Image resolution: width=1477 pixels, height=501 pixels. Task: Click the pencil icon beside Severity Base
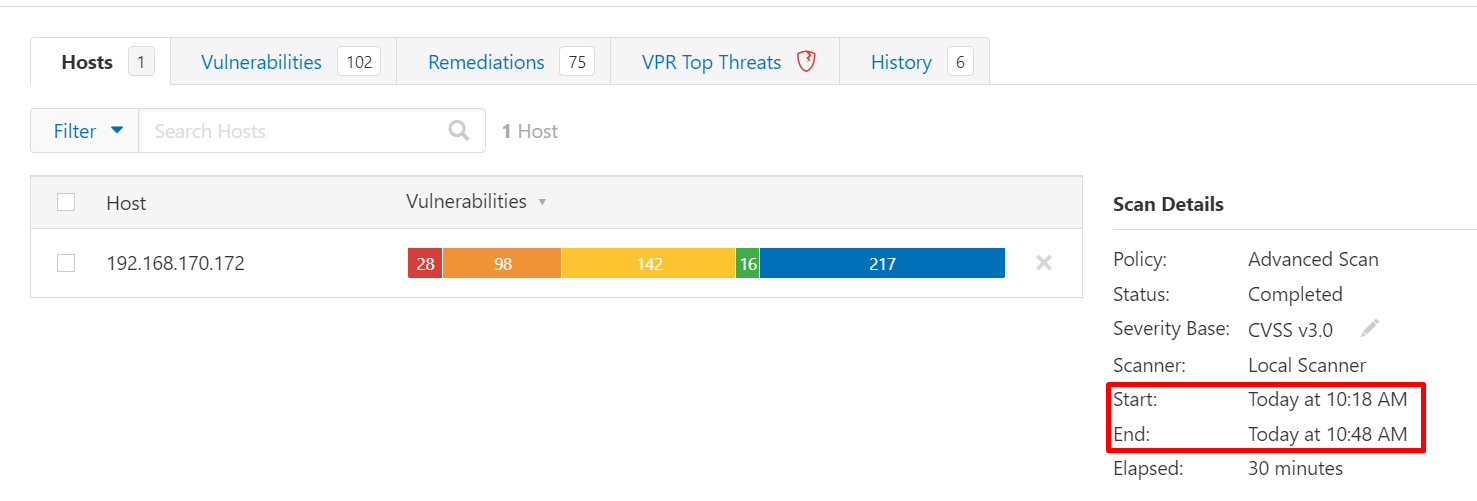click(1369, 329)
